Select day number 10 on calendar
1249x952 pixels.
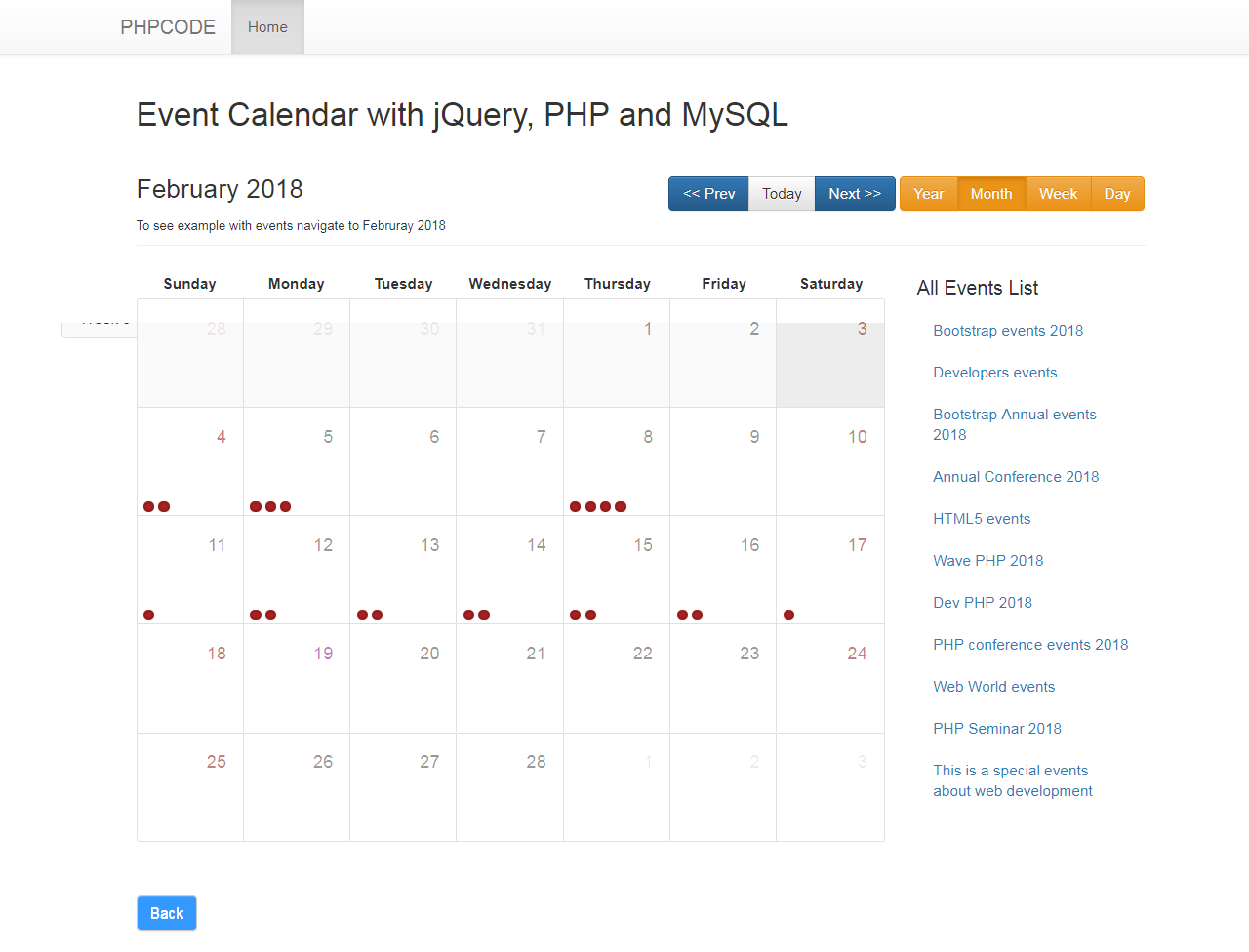coord(857,437)
